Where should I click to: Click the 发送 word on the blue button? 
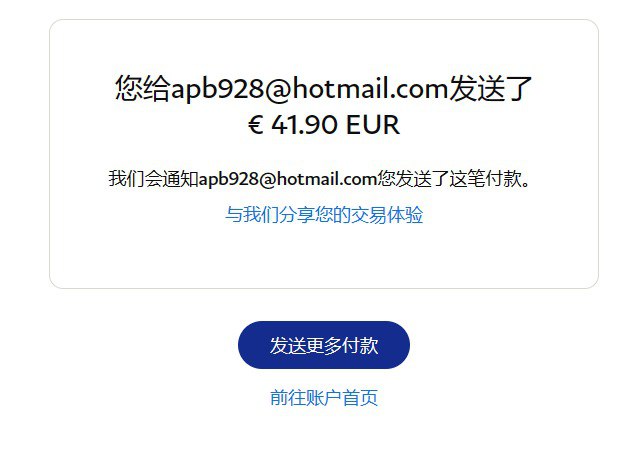(x=288, y=345)
